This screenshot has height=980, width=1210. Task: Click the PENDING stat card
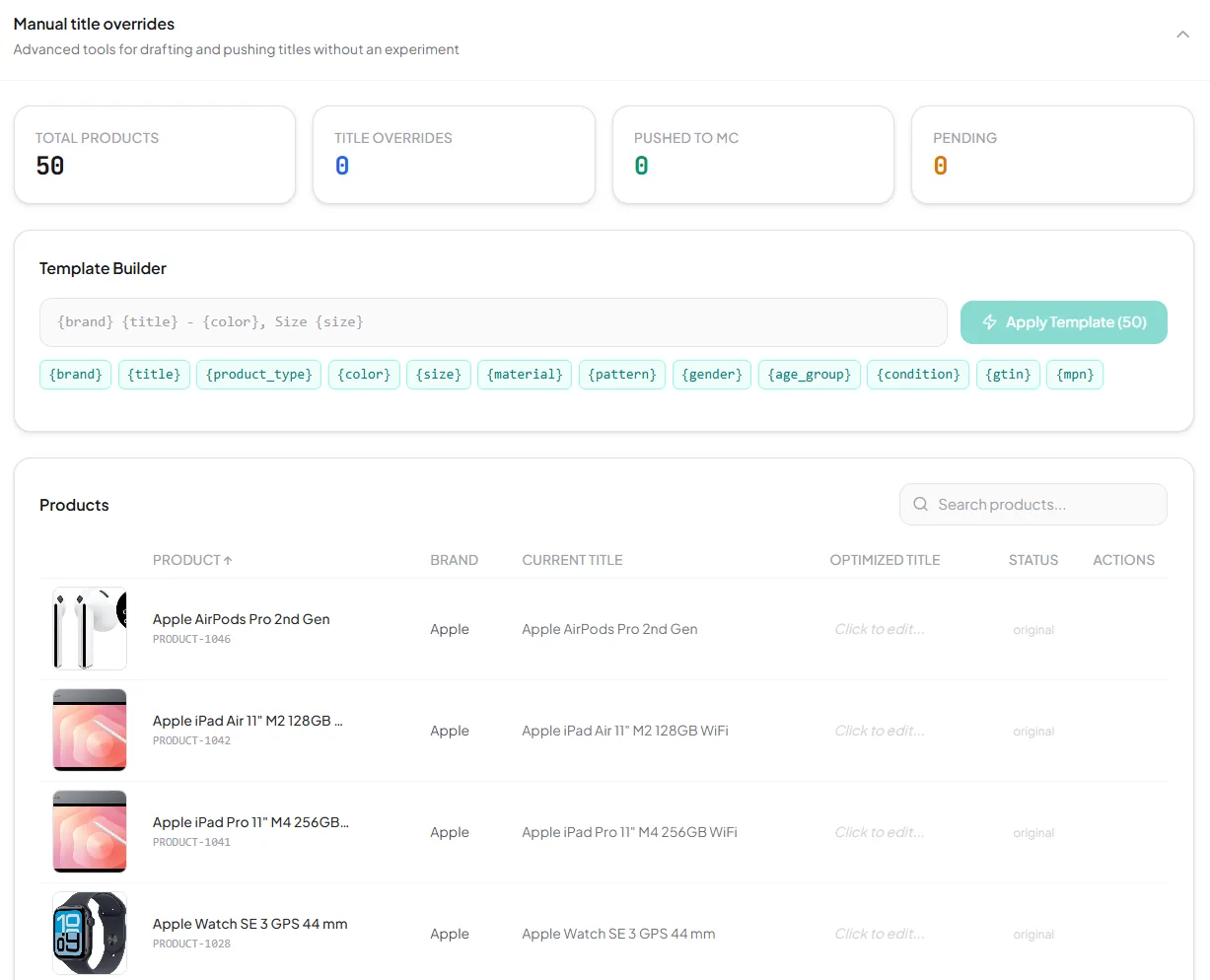1052,155
